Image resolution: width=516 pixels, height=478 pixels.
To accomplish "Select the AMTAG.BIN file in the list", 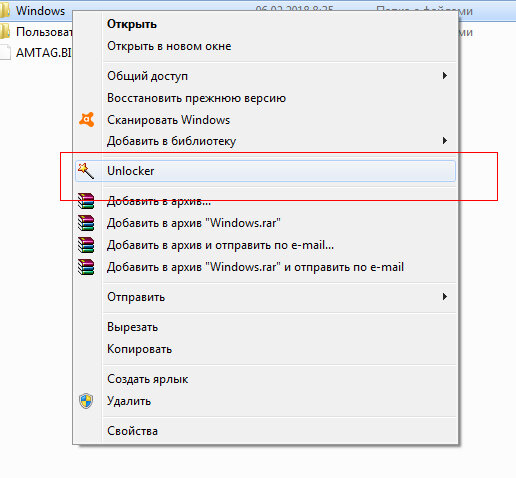I will [36, 53].
